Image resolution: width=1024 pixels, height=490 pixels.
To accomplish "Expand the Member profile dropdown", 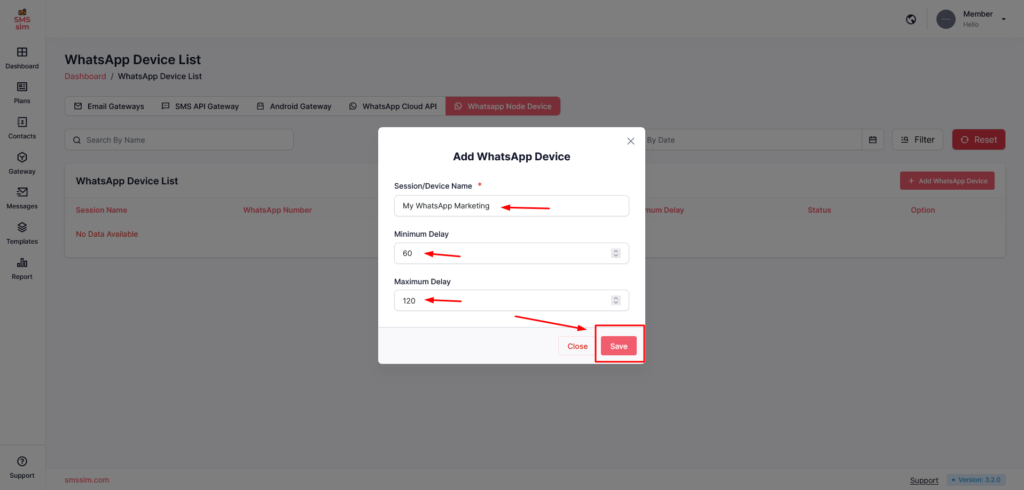I will [x=1002, y=16].
